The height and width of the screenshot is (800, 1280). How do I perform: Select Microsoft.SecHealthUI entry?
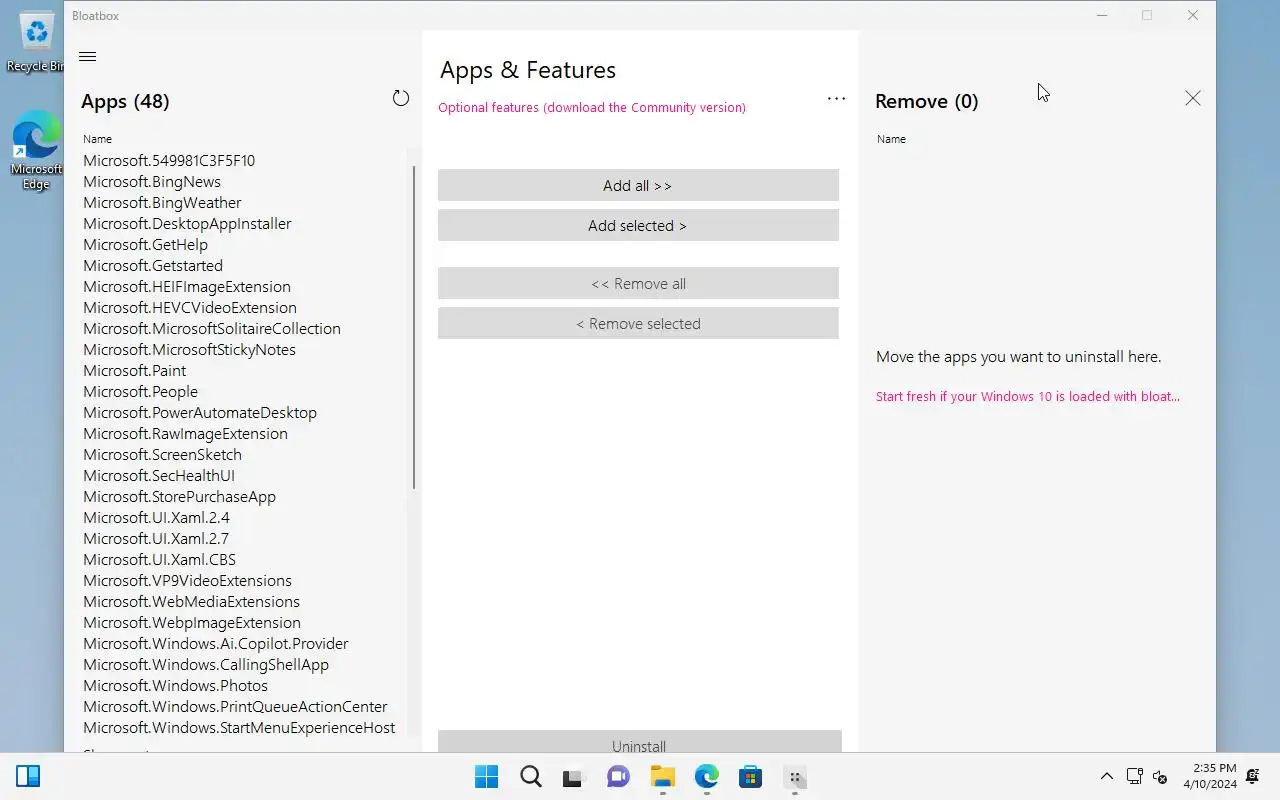pyautogui.click(x=159, y=475)
